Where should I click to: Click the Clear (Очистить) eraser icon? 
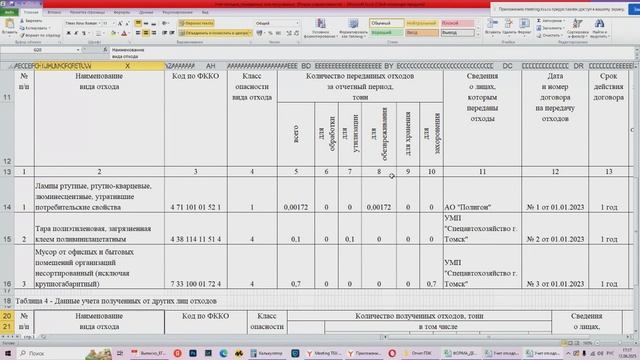[539, 35]
